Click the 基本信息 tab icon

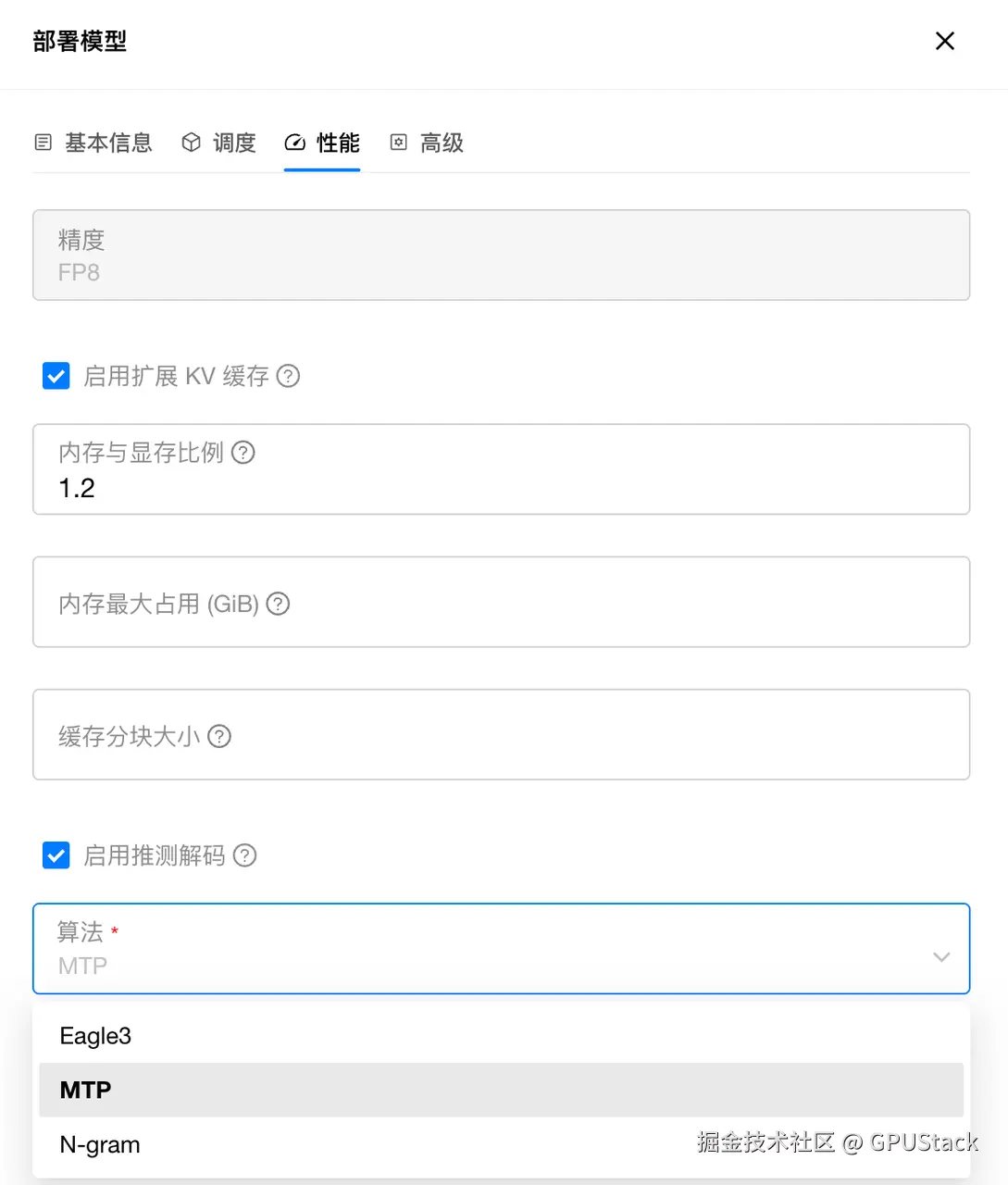pyautogui.click(x=43, y=143)
